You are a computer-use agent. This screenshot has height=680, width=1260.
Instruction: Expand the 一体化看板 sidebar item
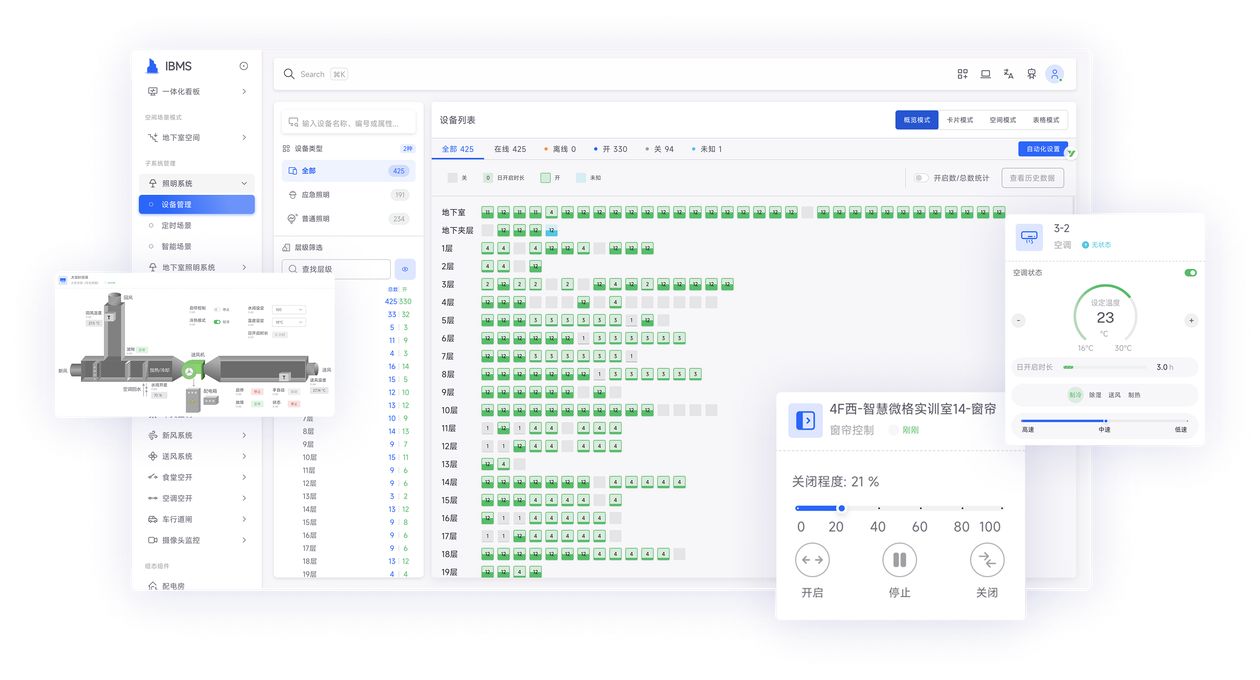(244, 91)
